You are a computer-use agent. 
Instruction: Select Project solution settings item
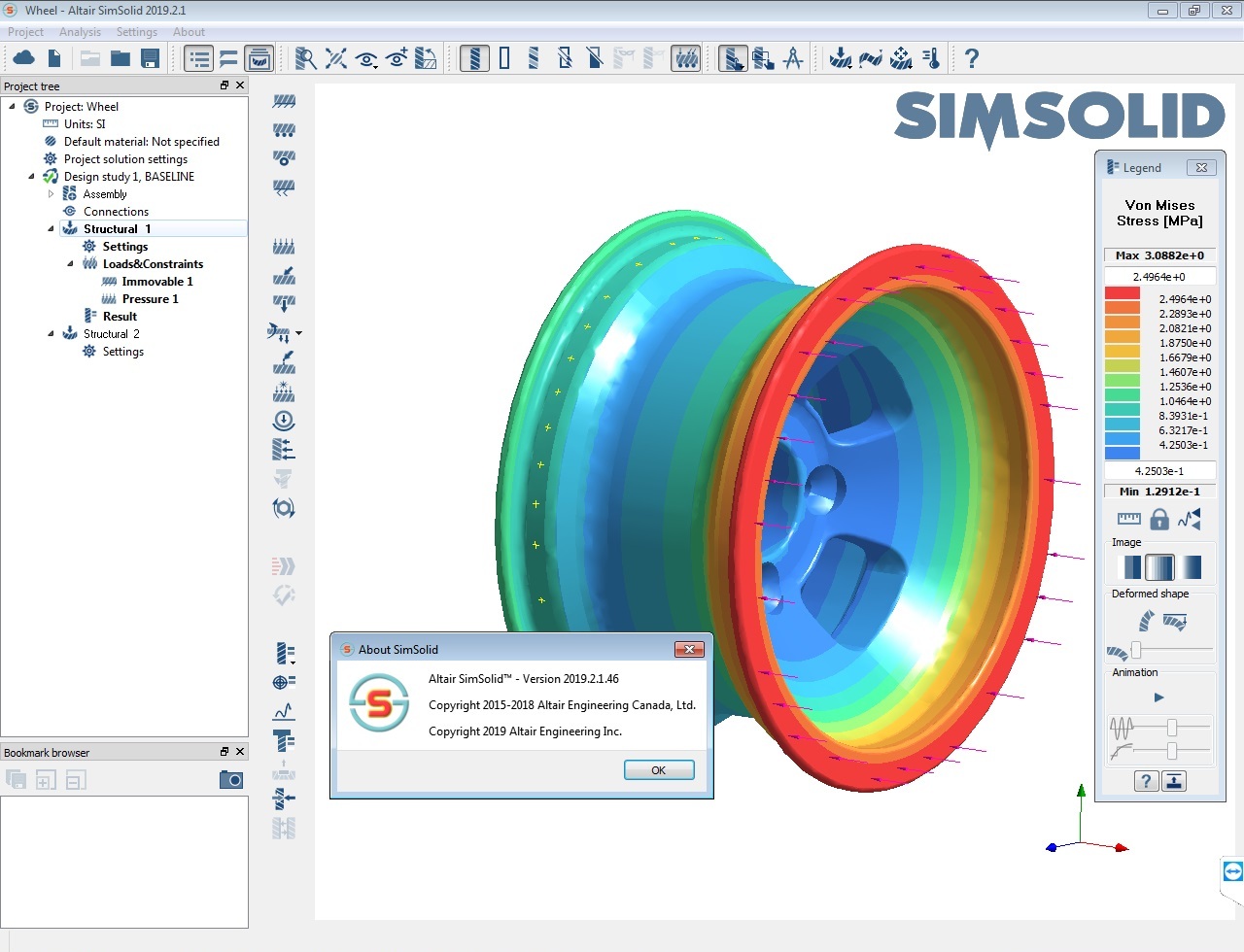click(125, 159)
